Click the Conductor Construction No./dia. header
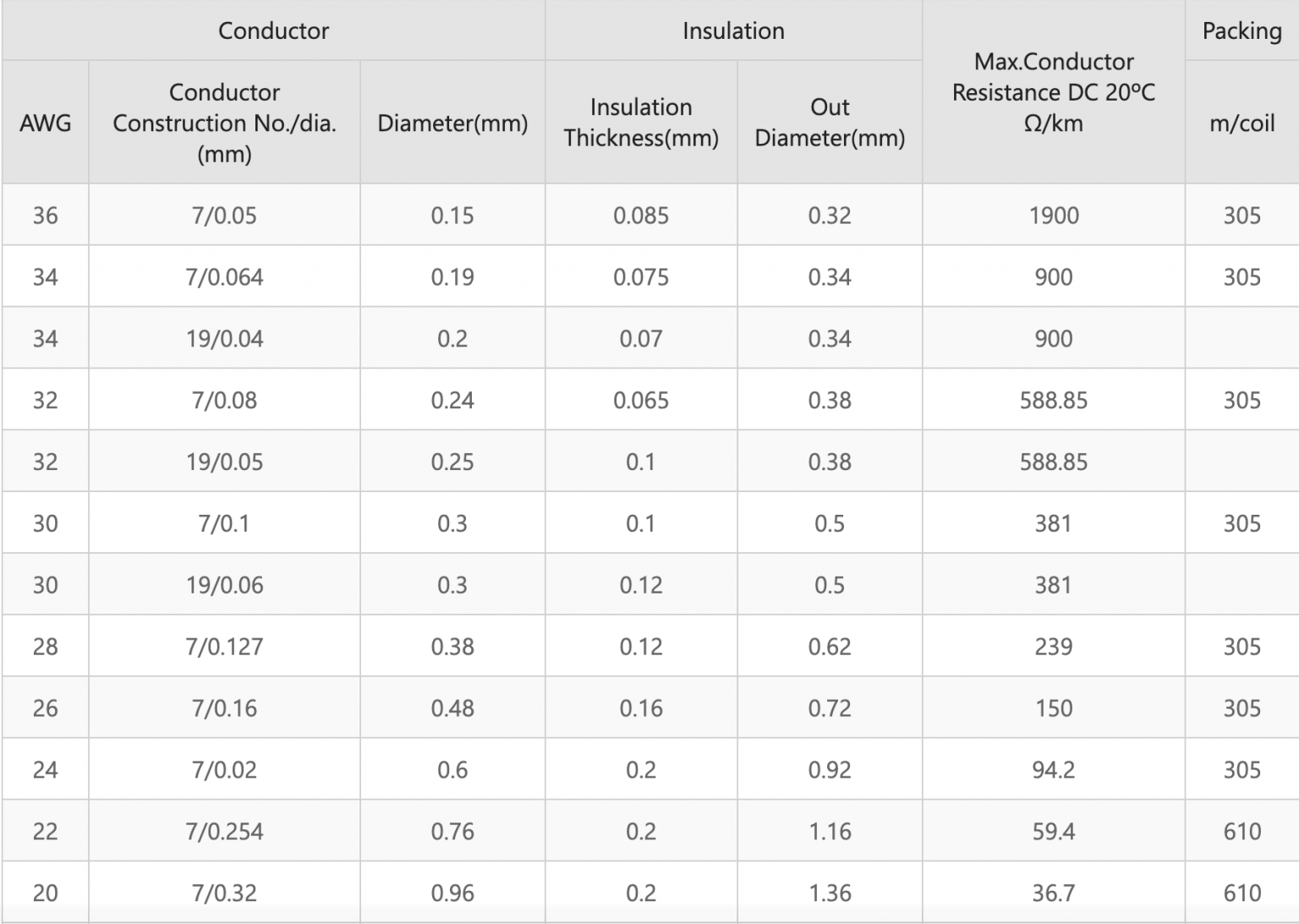Viewport: 1299px width, 924px height. (224, 123)
